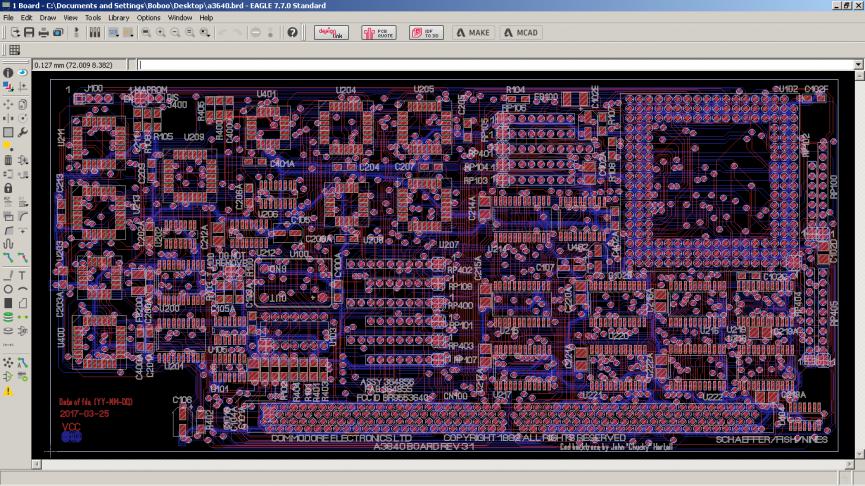
Task: Expand the command line history dropdown
Action: 858,65
